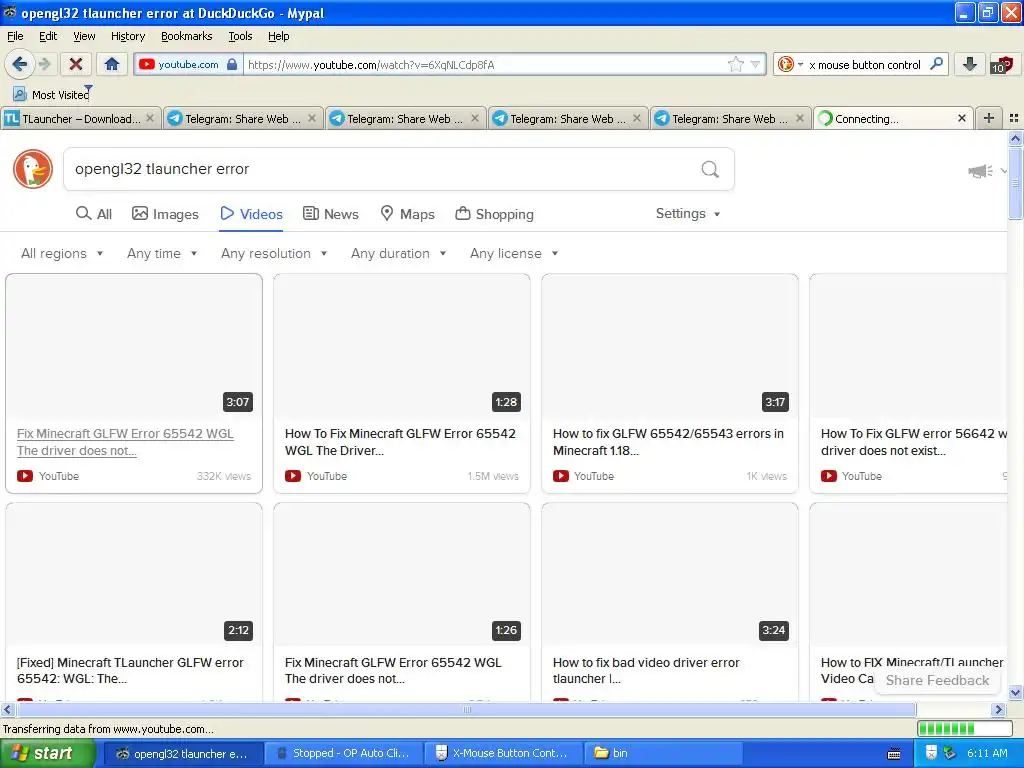The image size is (1024, 768).
Task: Open the list all tabs grid button
Action: (1014, 118)
